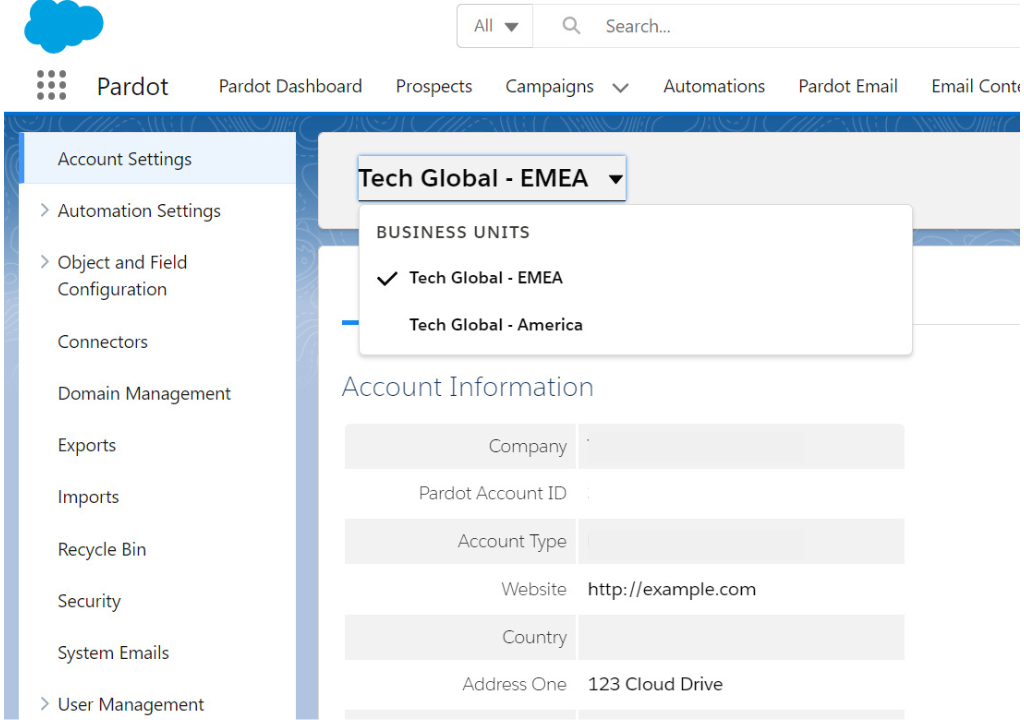The image size is (1024, 720).
Task: Open Imports in the sidebar
Action: click(88, 497)
